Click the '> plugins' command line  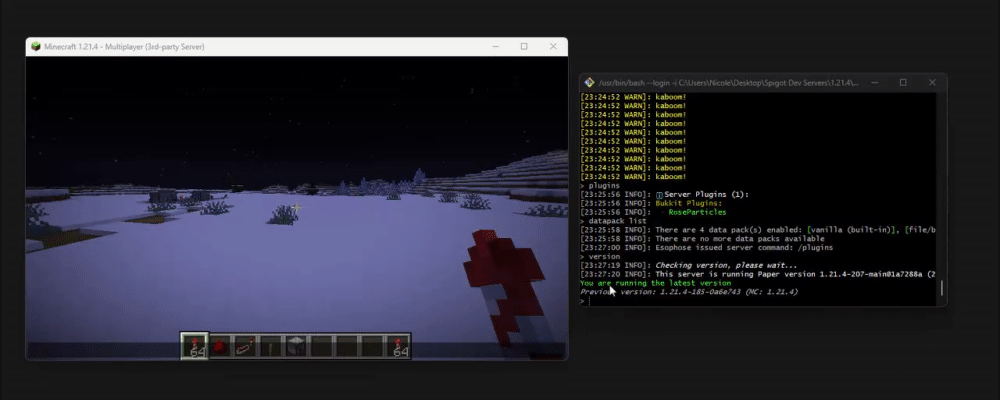point(600,186)
